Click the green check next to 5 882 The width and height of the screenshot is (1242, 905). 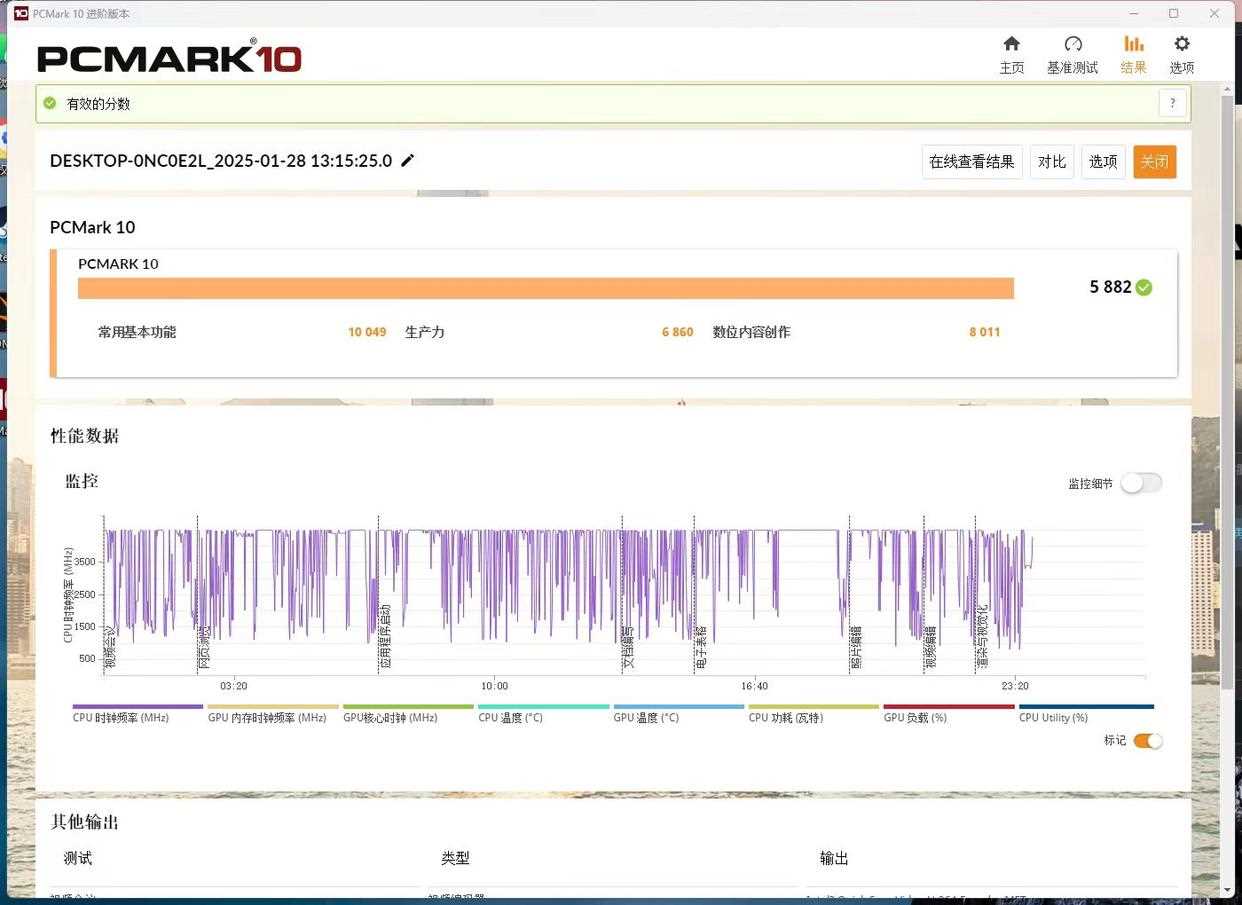[1144, 287]
